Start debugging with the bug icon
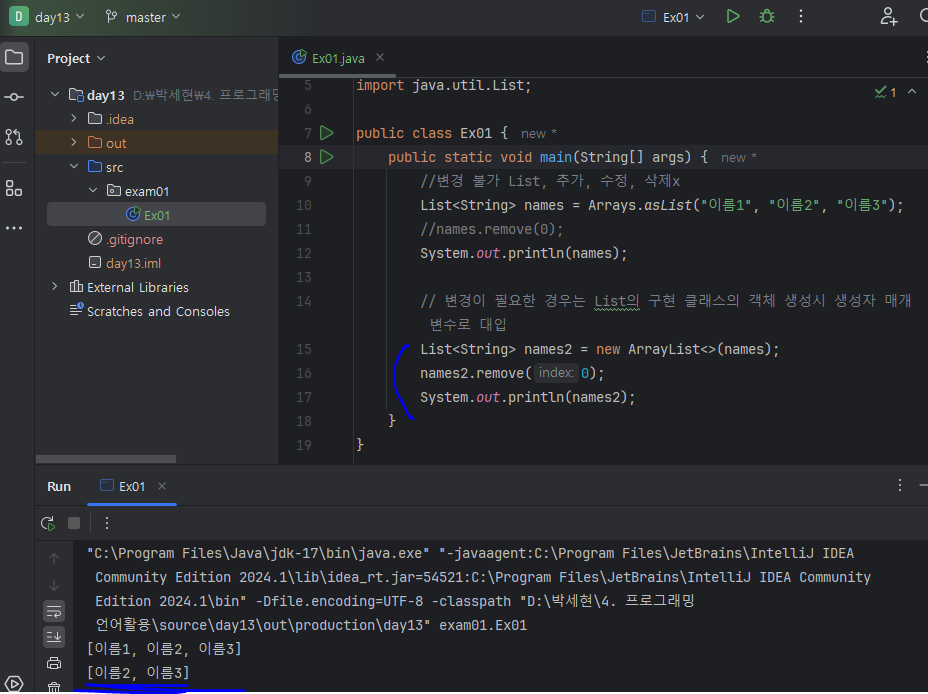The image size is (928, 694). [767, 16]
